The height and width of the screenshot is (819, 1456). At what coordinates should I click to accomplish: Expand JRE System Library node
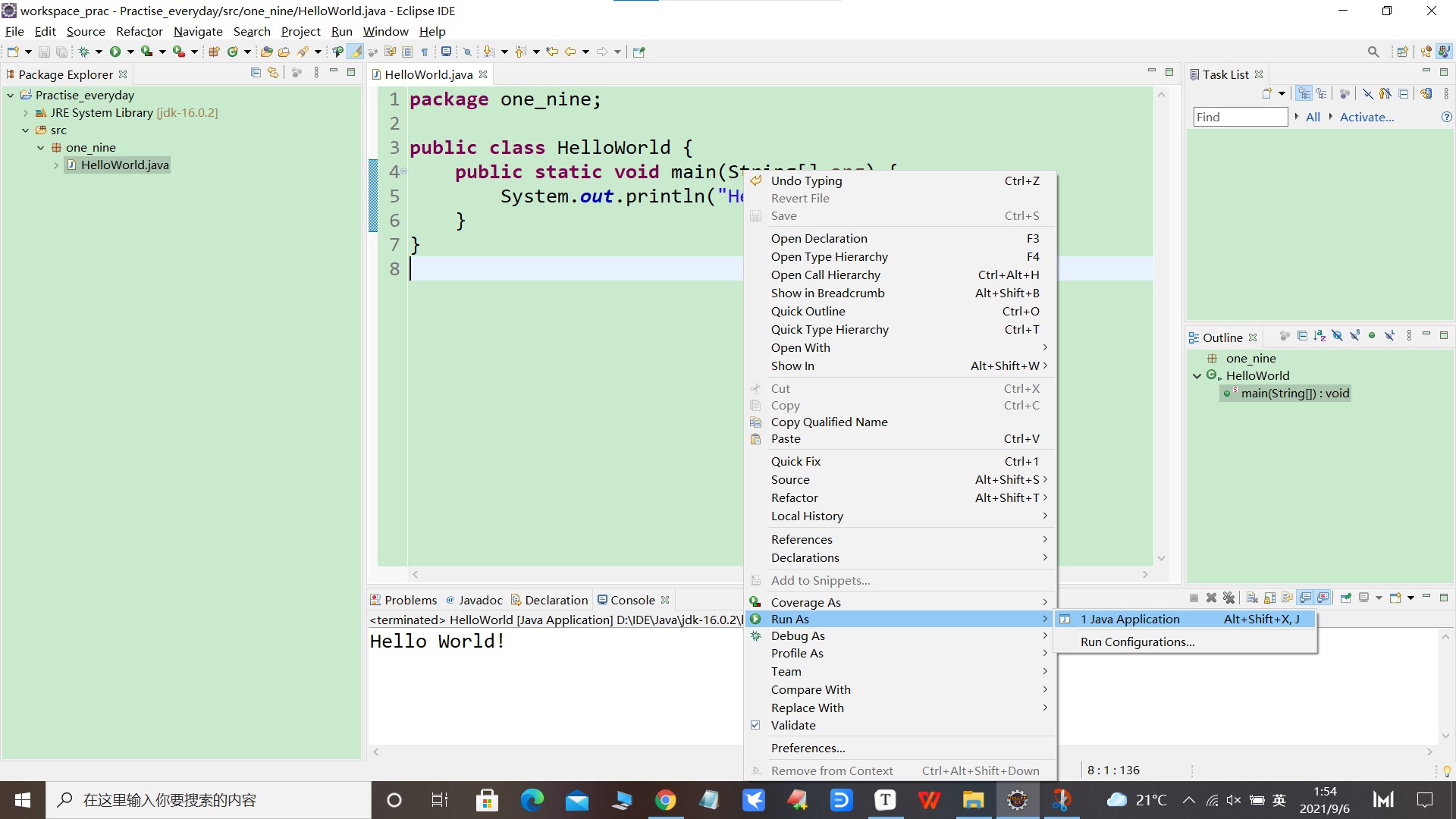point(26,113)
